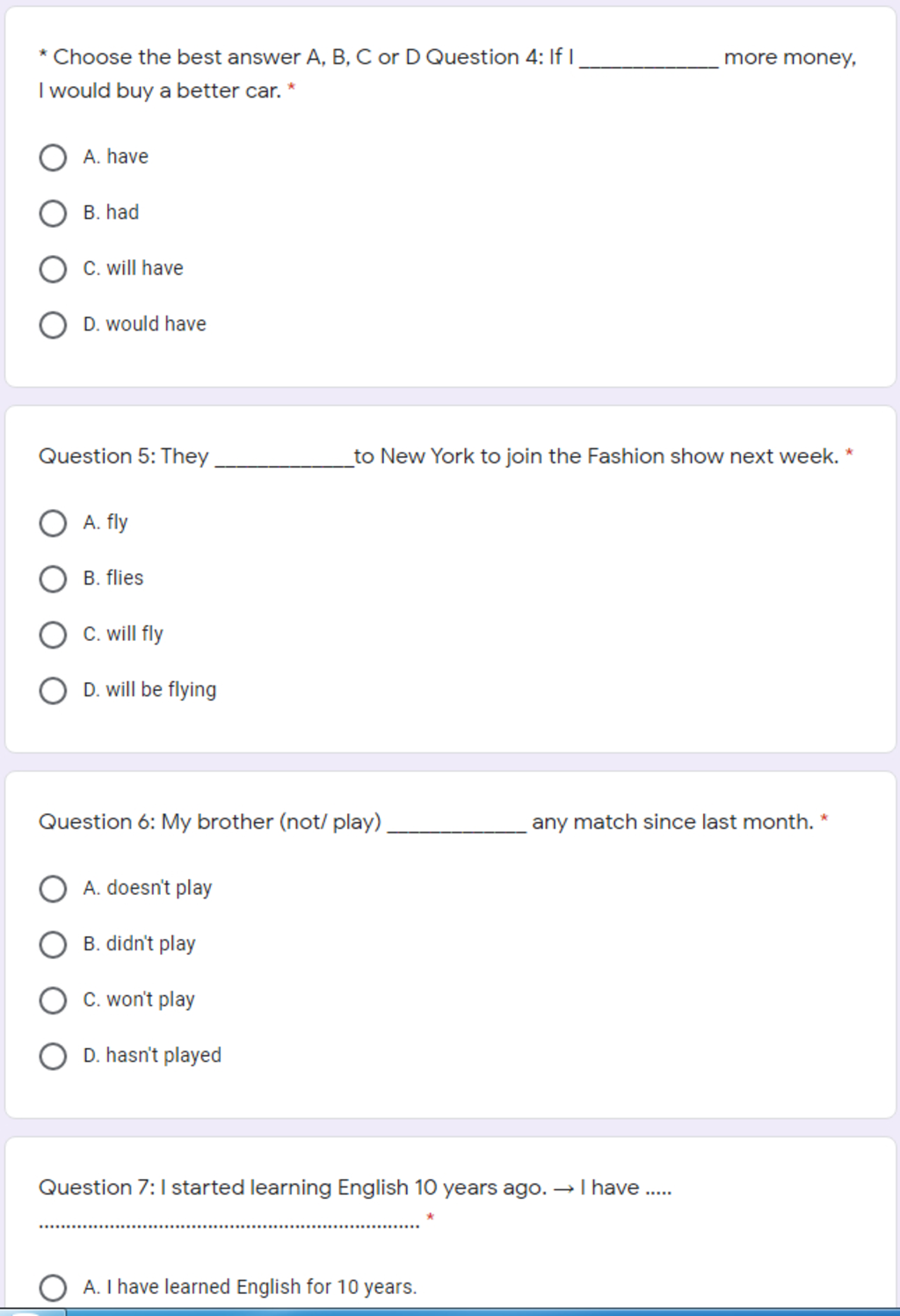Image resolution: width=900 pixels, height=1316 pixels.
Task: Click the Question 5 sentence text
Action: click(x=439, y=456)
